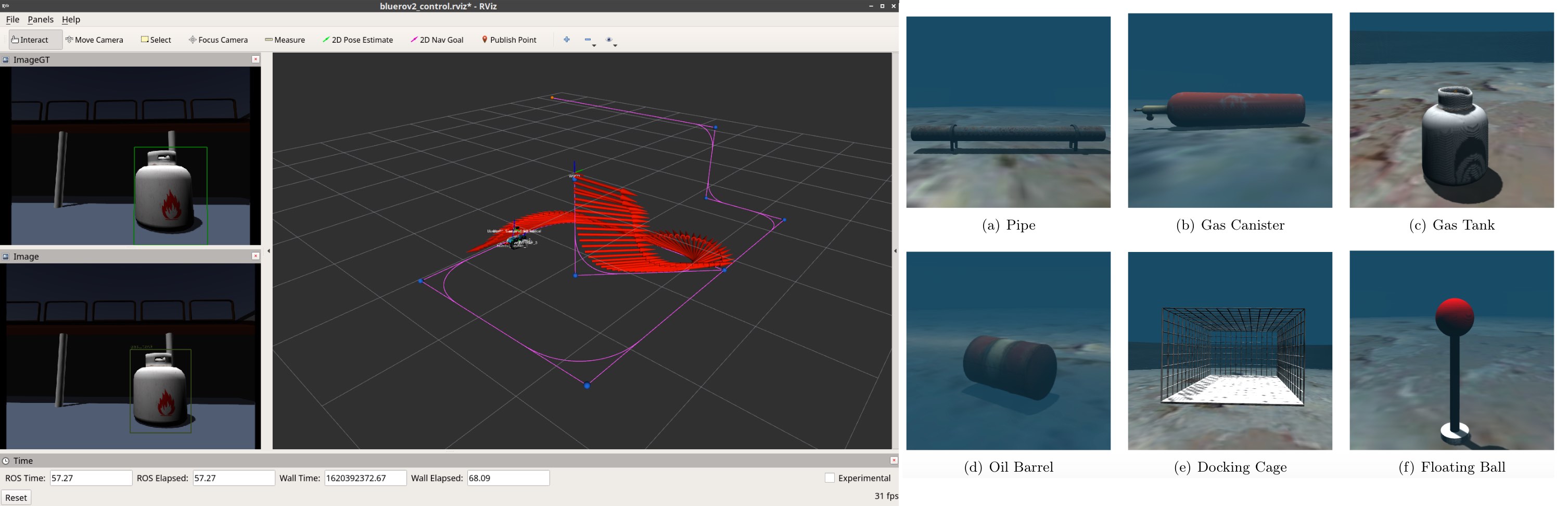Toggle the Experimental checkbox
The height and width of the screenshot is (506, 1568).
click(x=830, y=478)
